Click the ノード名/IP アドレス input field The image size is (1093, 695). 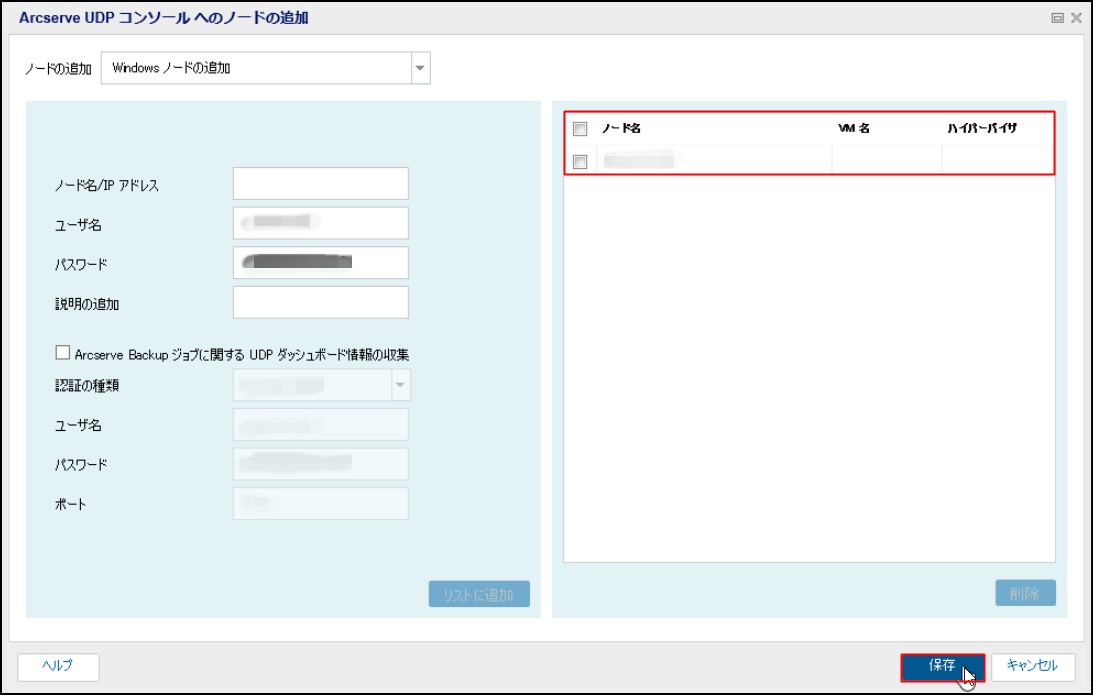[x=321, y=183]
